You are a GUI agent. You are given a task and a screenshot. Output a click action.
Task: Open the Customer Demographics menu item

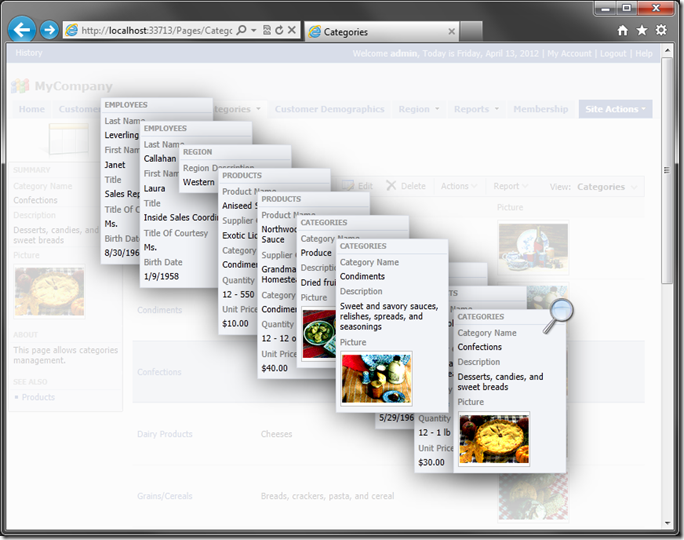coord(329,109)
